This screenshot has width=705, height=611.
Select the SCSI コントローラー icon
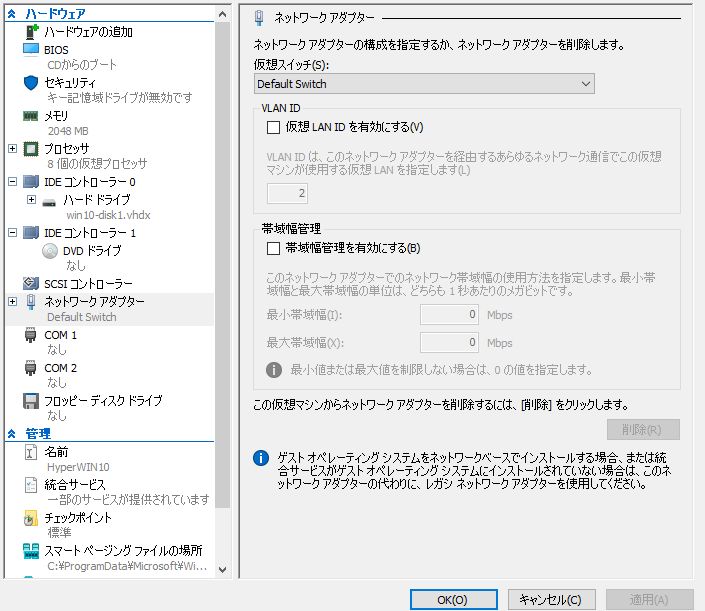[x=31, y=283]
